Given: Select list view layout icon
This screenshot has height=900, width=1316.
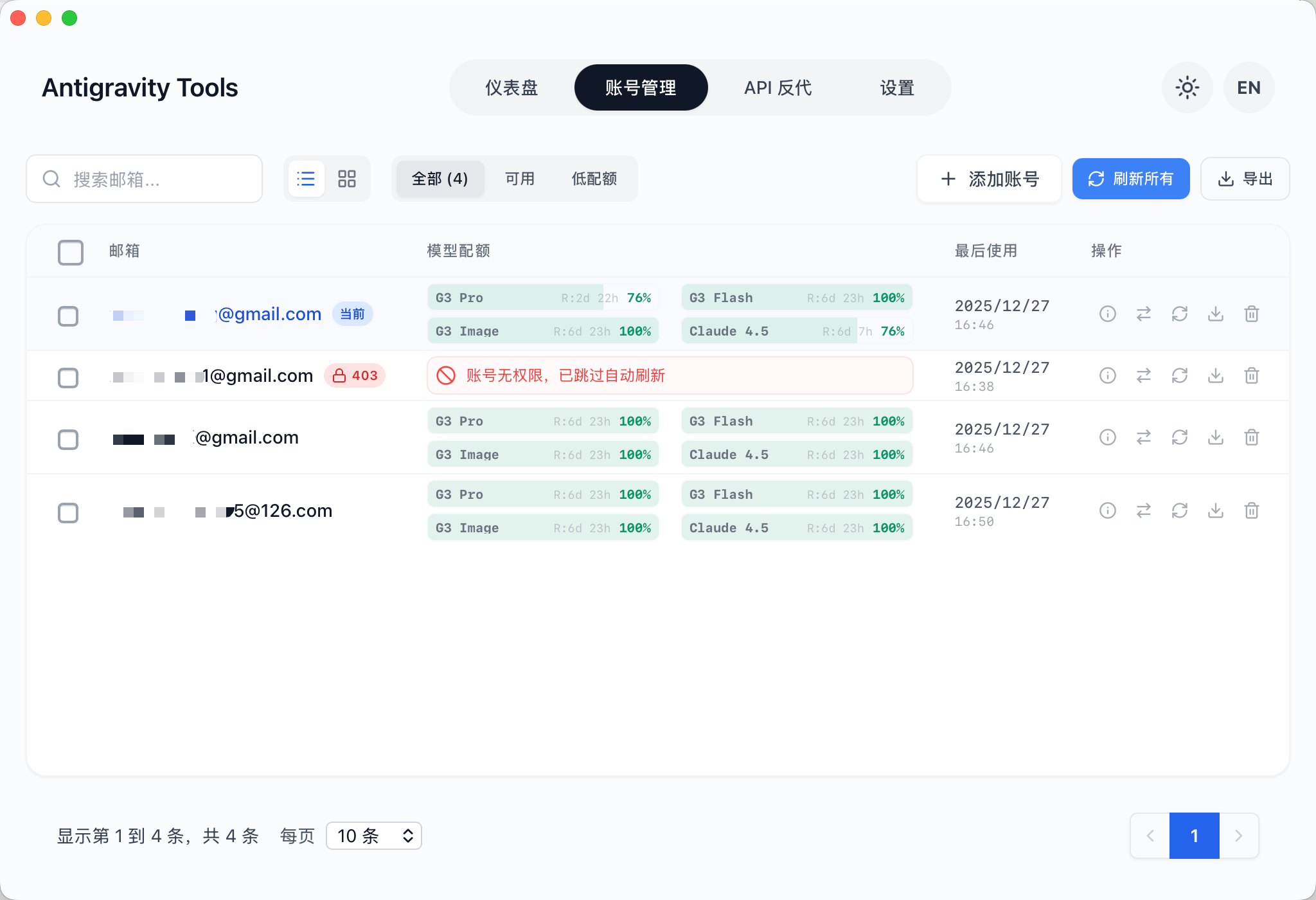Looking at the screenshot, I should coord(306,179).
